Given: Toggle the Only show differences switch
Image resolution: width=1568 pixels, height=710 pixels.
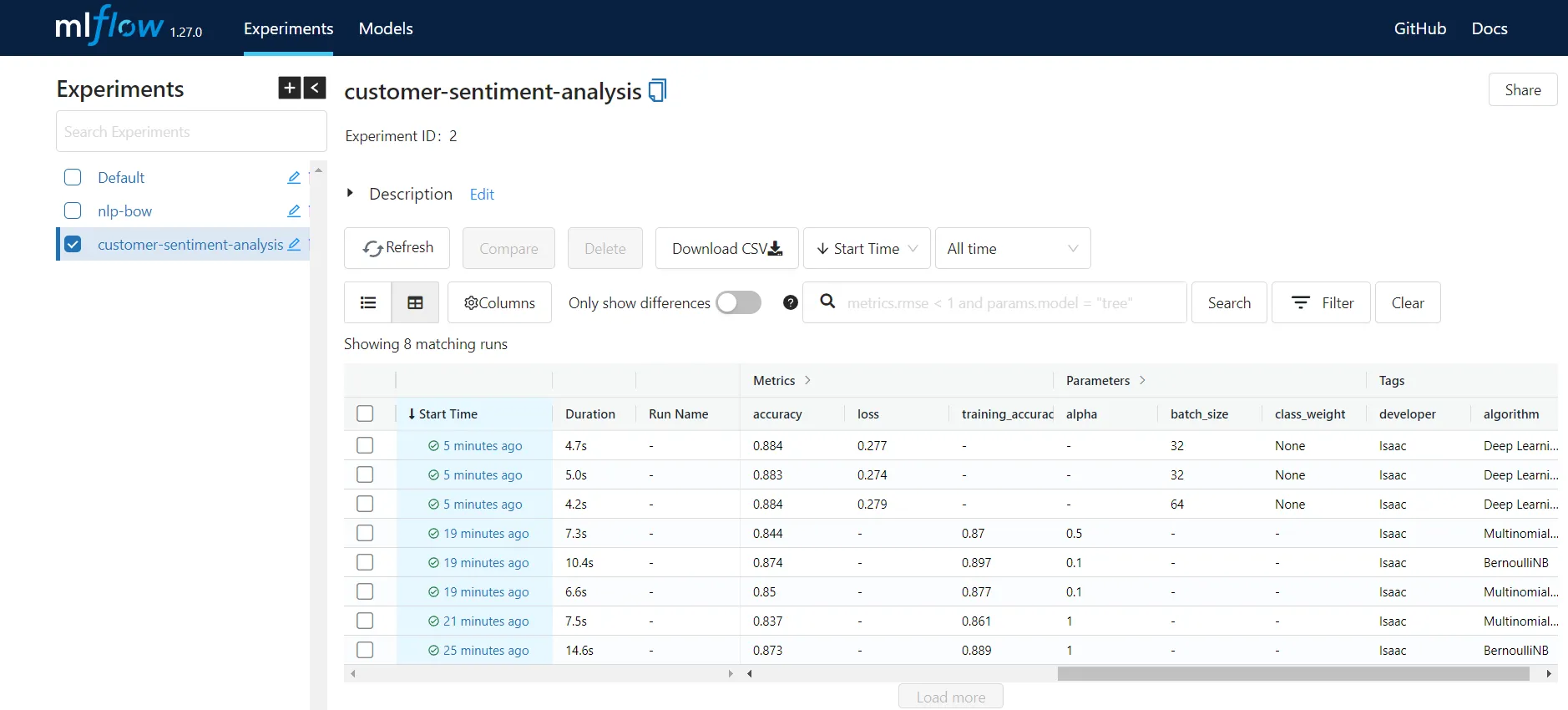Looking at the screenshot, I should pos(738,302).
